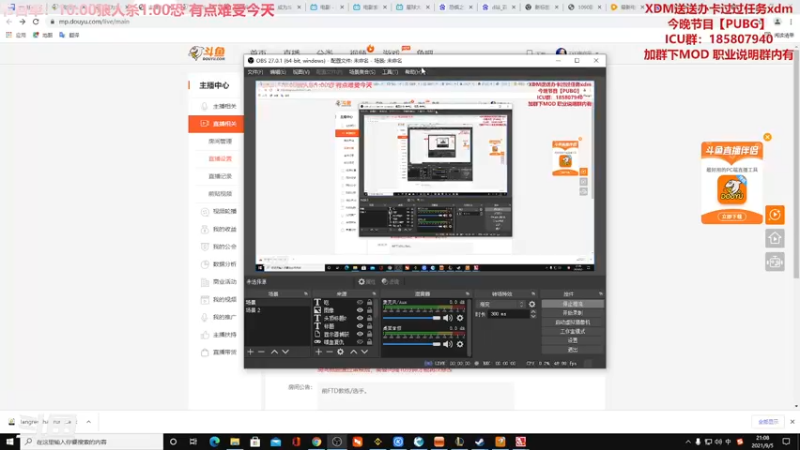Move selected source up with the chevron
Screen dimensions: 800x450
click(x=354, y=352)
